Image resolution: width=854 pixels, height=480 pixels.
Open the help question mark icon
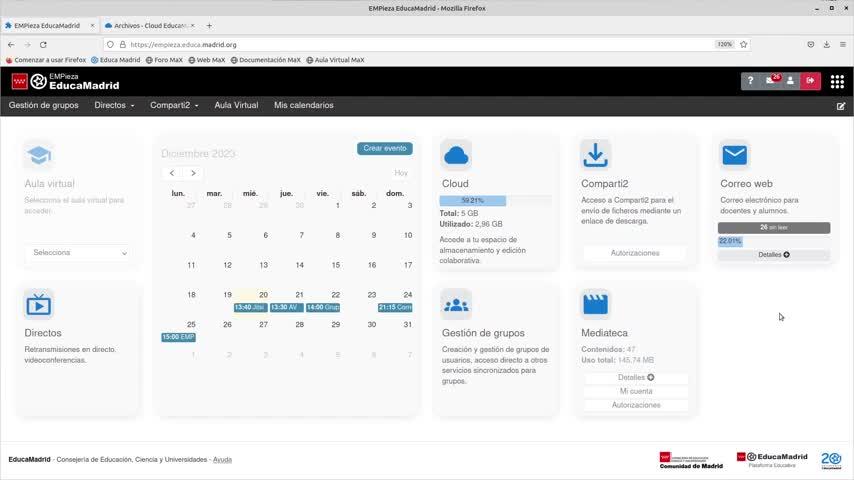click(x=750, y=81)
